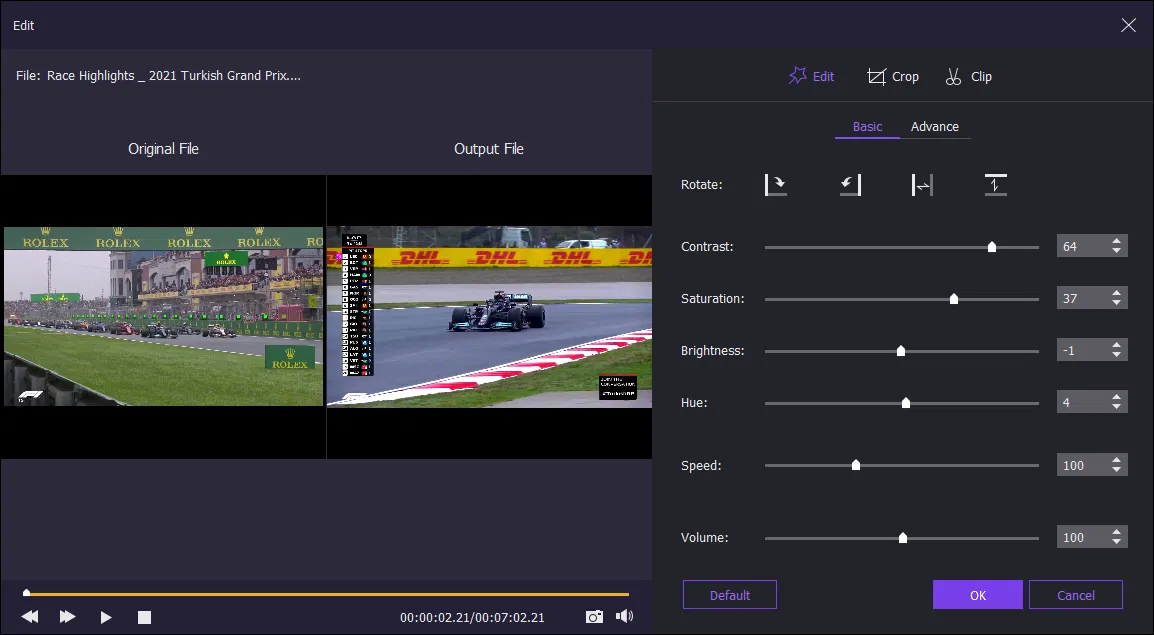Flip video vertically
The width and height of the screenshot is (1154, 635).
tap(995, 185)
